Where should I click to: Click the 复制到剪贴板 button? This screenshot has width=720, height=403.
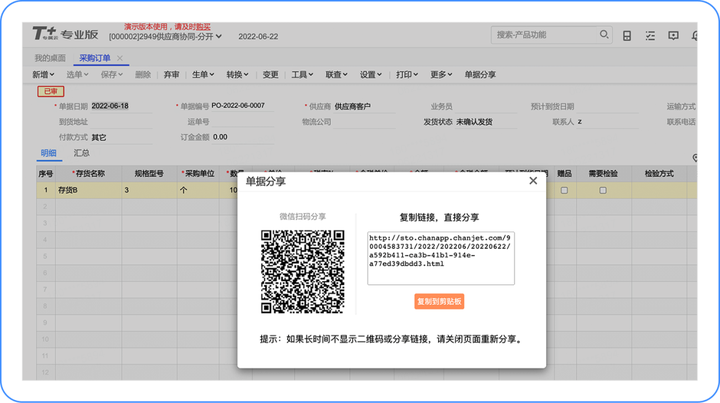(439, 302)
